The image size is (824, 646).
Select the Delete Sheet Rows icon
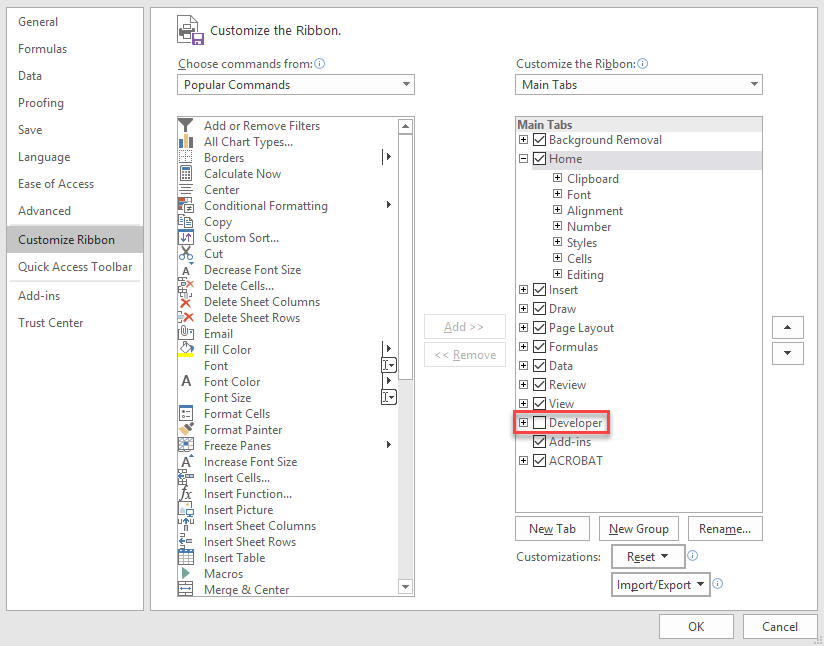tap(185, 318)
